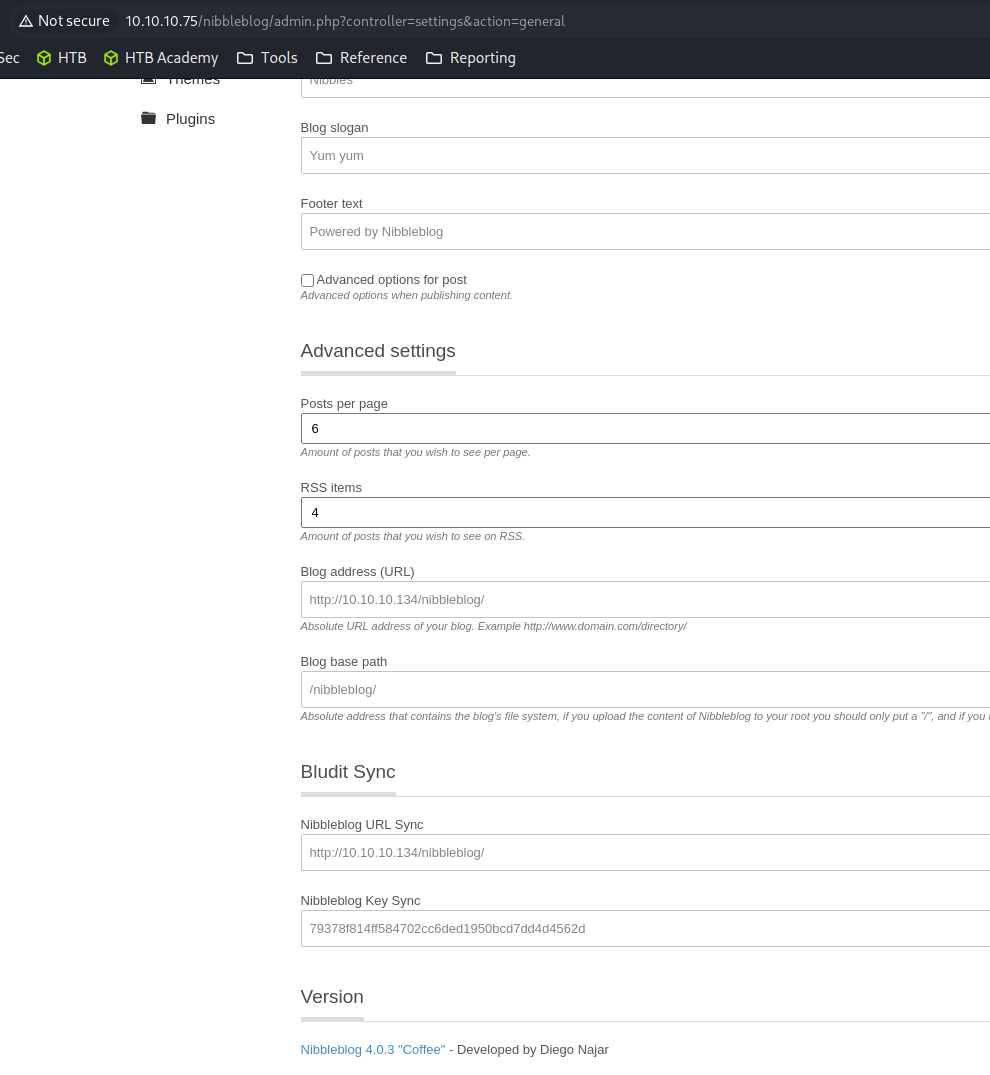Viewport: 990px width, 1075px height.
Task: Click the Plugins folder icon in sidebar
Action: tap(148, 118)
